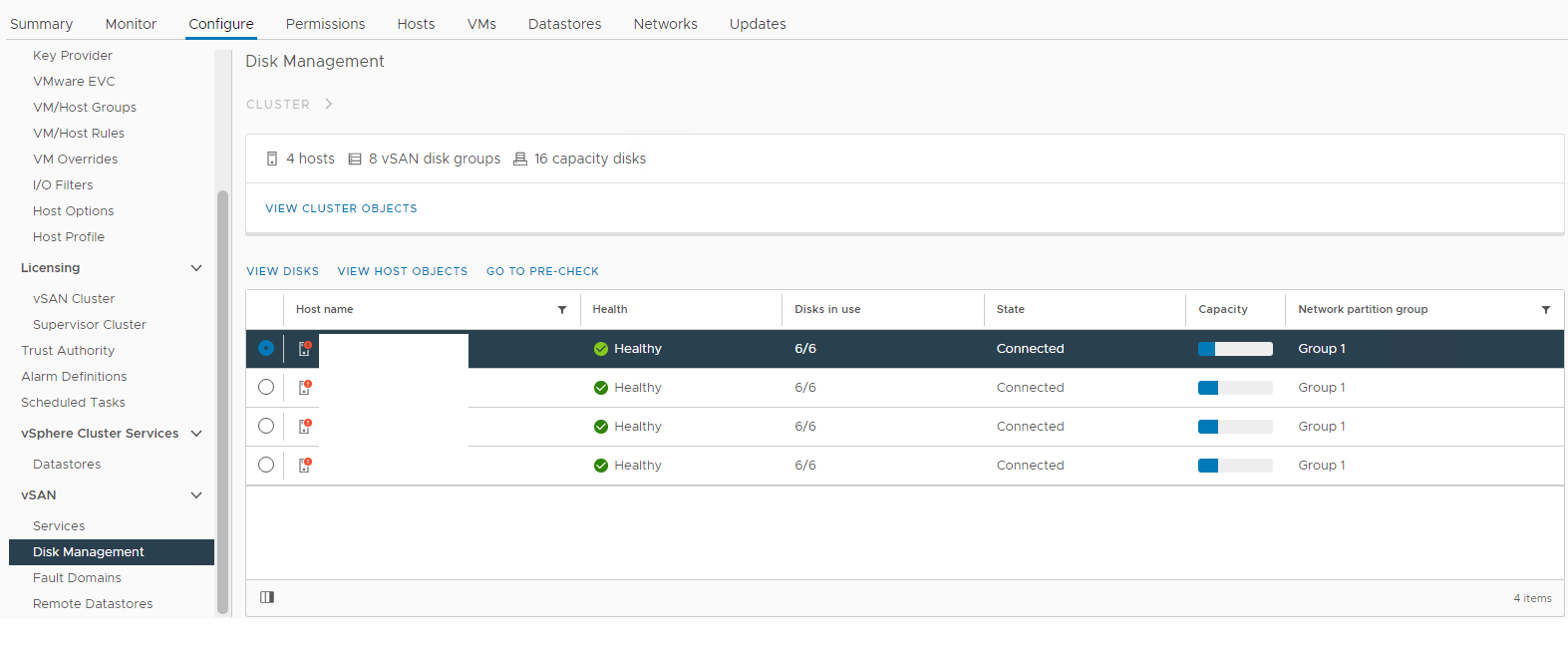
Task: Click the hosts icon beside '4 hosts'
Action: pos(272,160)
